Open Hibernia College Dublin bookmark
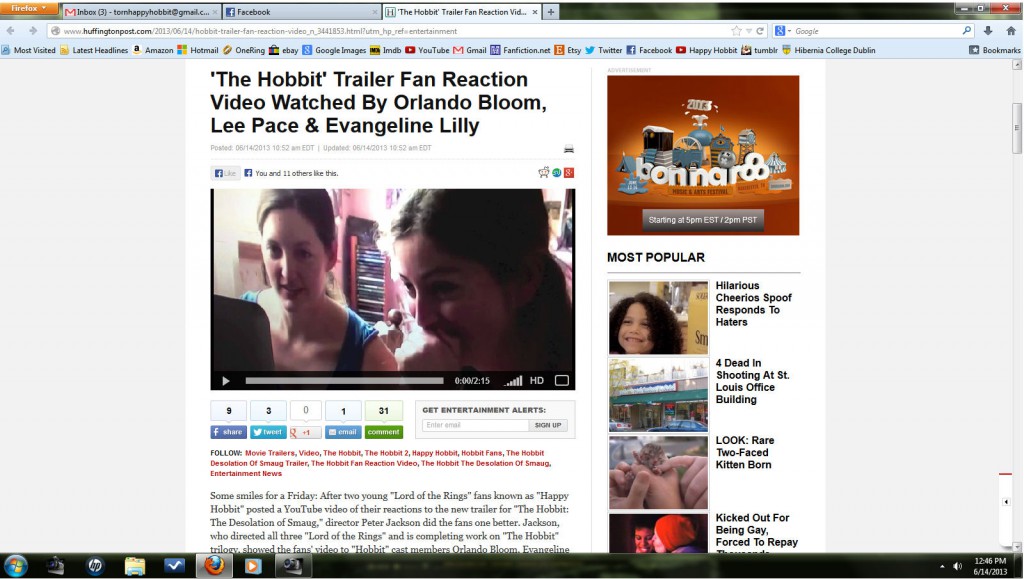The width and height of the screenshot is (1024, 579). pos(829,50)
